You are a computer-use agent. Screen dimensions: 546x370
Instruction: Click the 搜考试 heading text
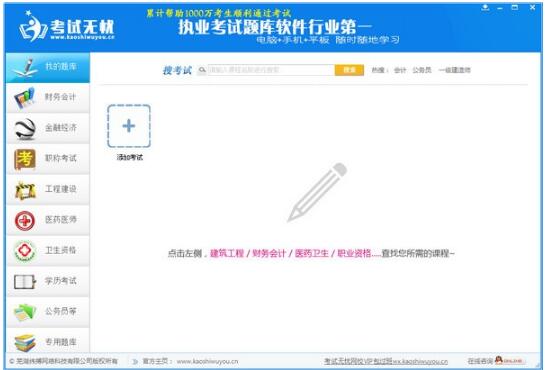tap(177, 70)
